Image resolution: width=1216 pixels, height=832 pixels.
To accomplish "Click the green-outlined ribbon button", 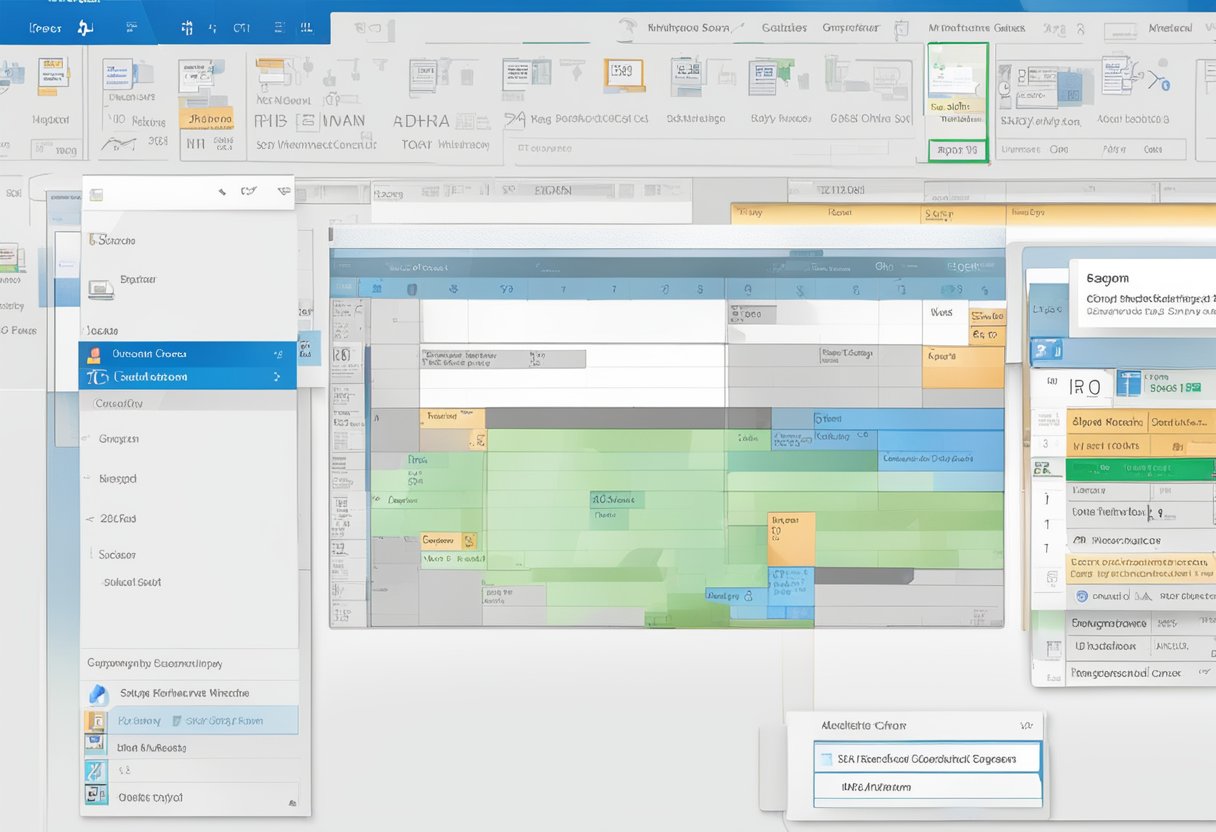I will pyautogui.click(x=957, y=102).
